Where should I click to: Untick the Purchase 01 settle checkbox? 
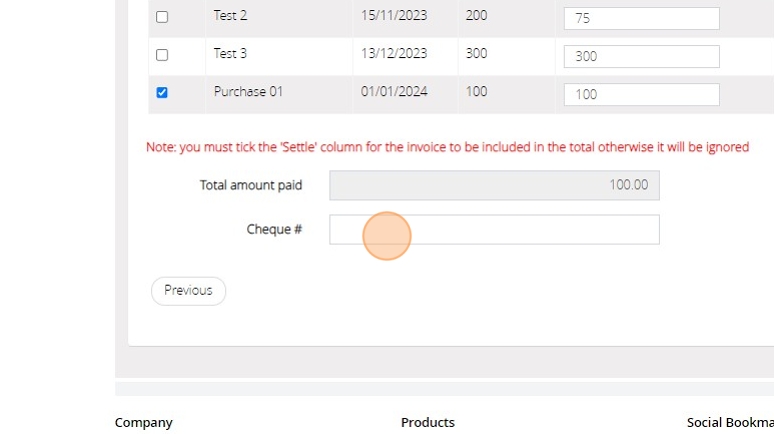162,93
